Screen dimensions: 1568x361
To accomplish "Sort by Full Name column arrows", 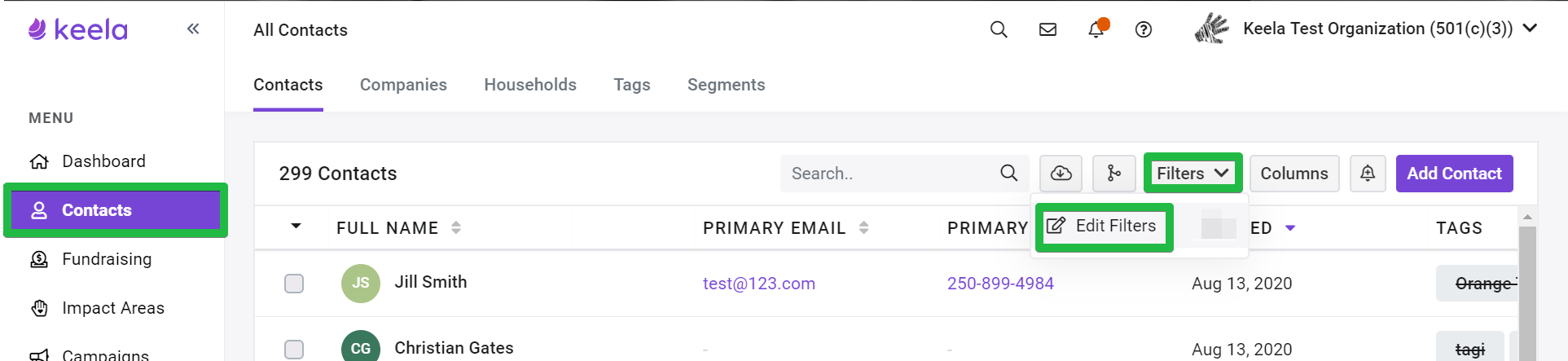I will click(456, 228).
